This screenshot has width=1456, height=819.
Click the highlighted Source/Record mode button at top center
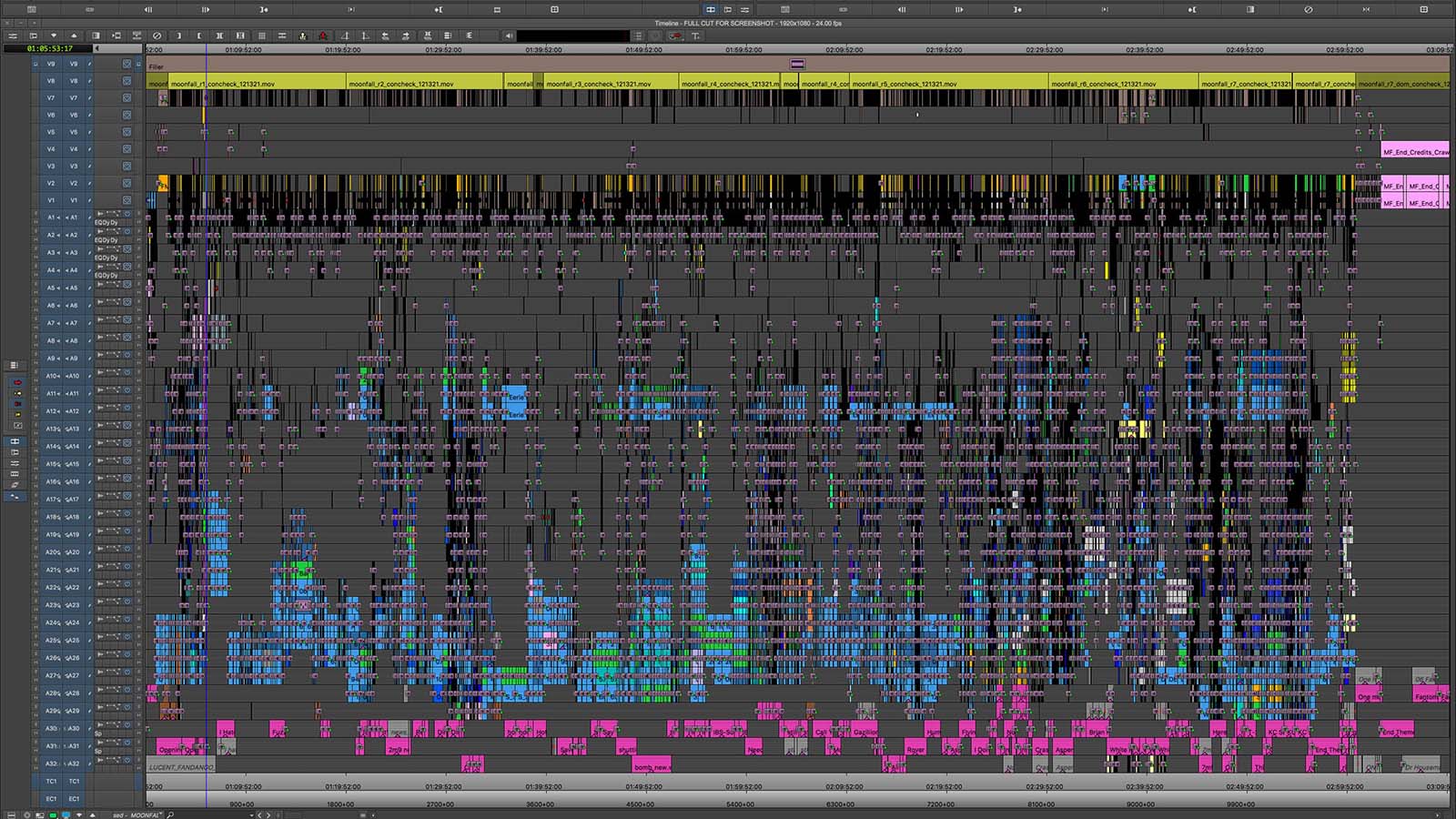coord(711,9)
